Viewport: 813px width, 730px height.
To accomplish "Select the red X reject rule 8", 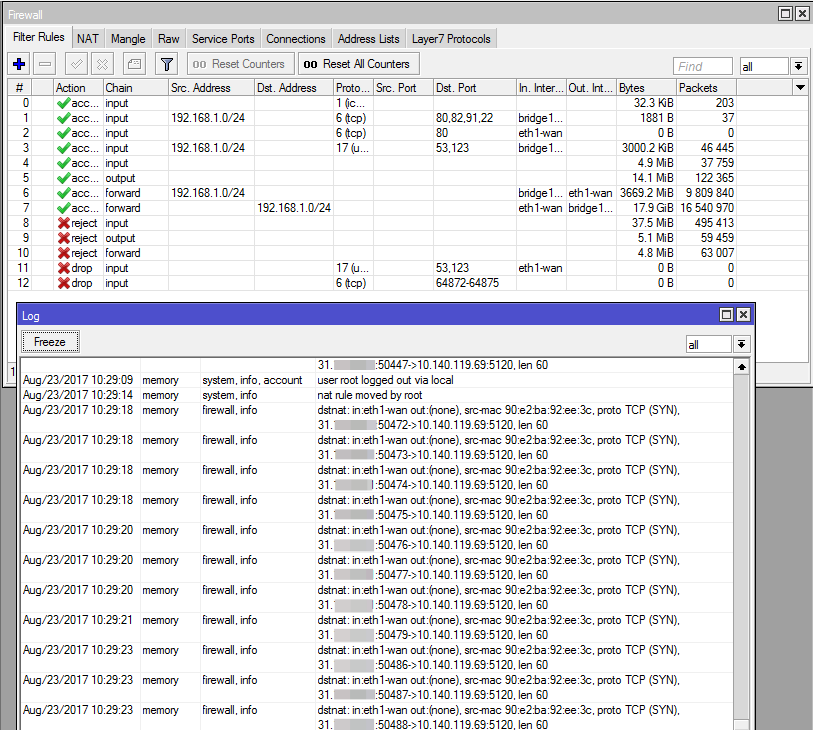I will coord(63,223).
